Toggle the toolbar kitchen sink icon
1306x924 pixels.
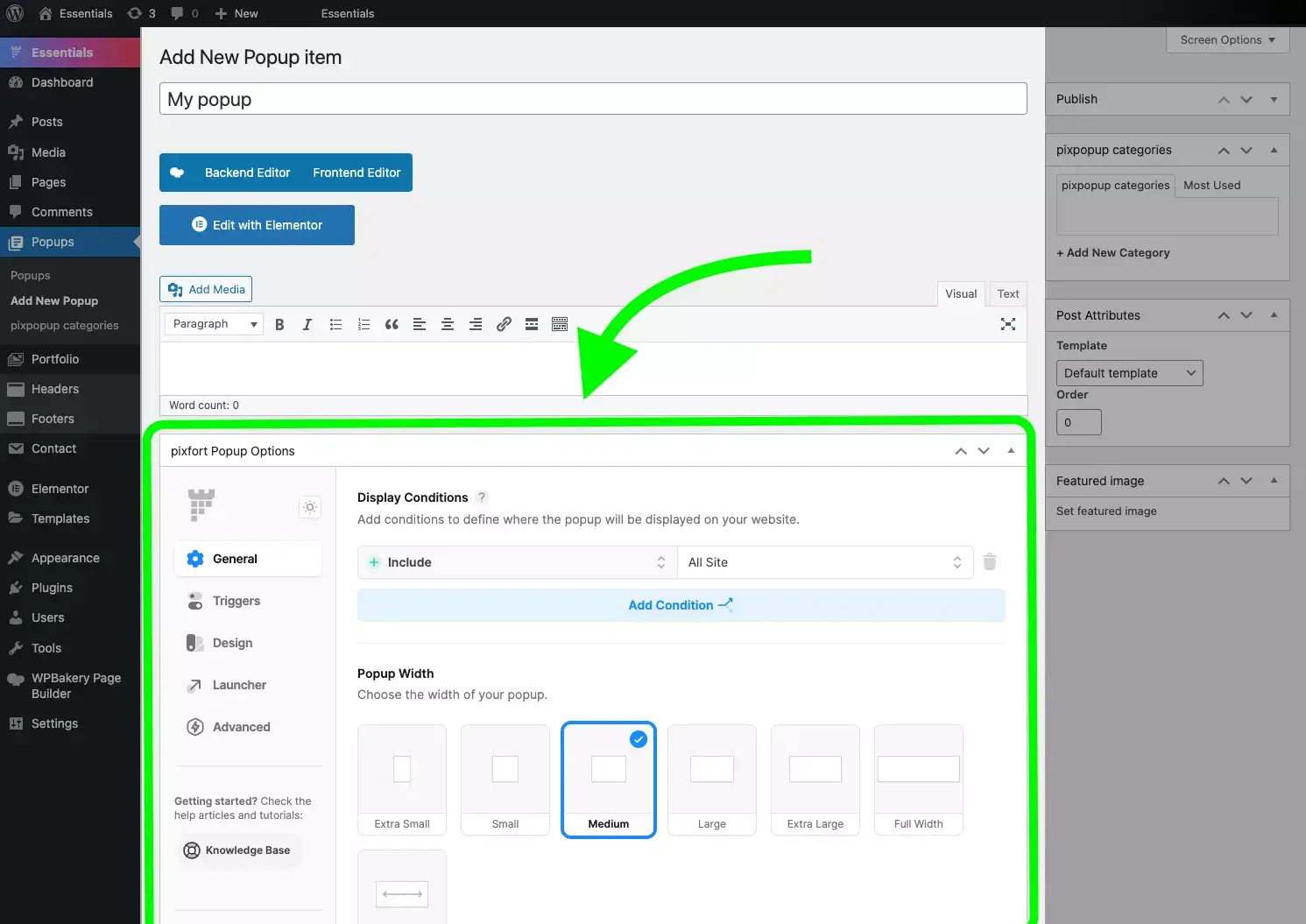click(560, 324)
